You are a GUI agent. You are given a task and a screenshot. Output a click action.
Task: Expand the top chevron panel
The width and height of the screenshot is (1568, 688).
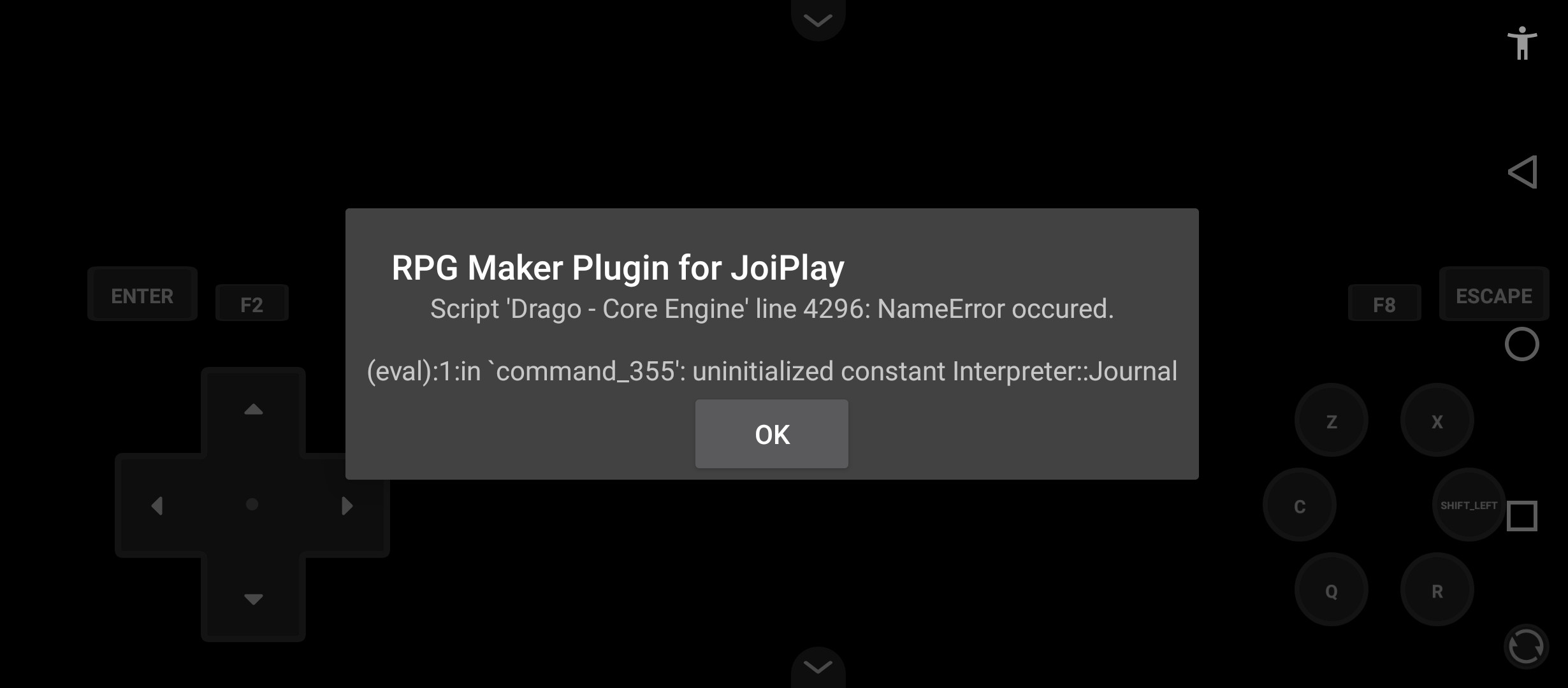[818, 19]
